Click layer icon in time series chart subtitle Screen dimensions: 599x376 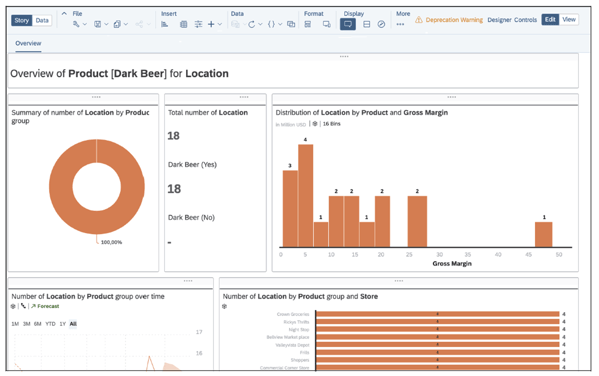click(13, 306)
